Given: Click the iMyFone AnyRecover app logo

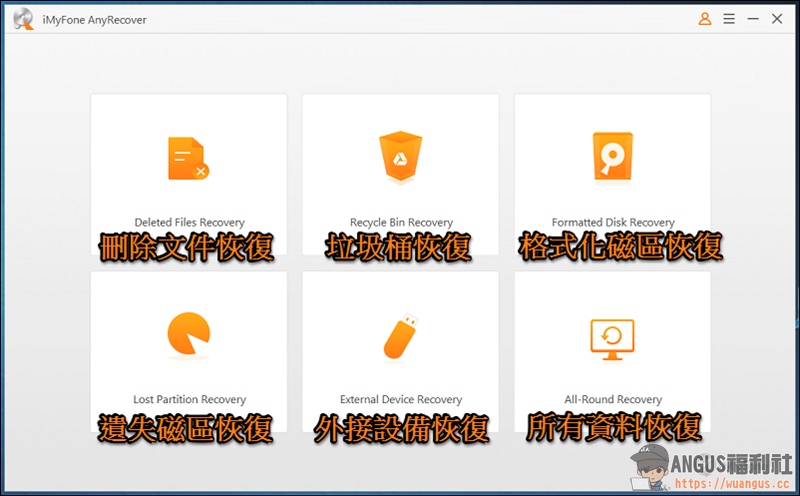Looking at the screenshot, I should tap(23, 19).
